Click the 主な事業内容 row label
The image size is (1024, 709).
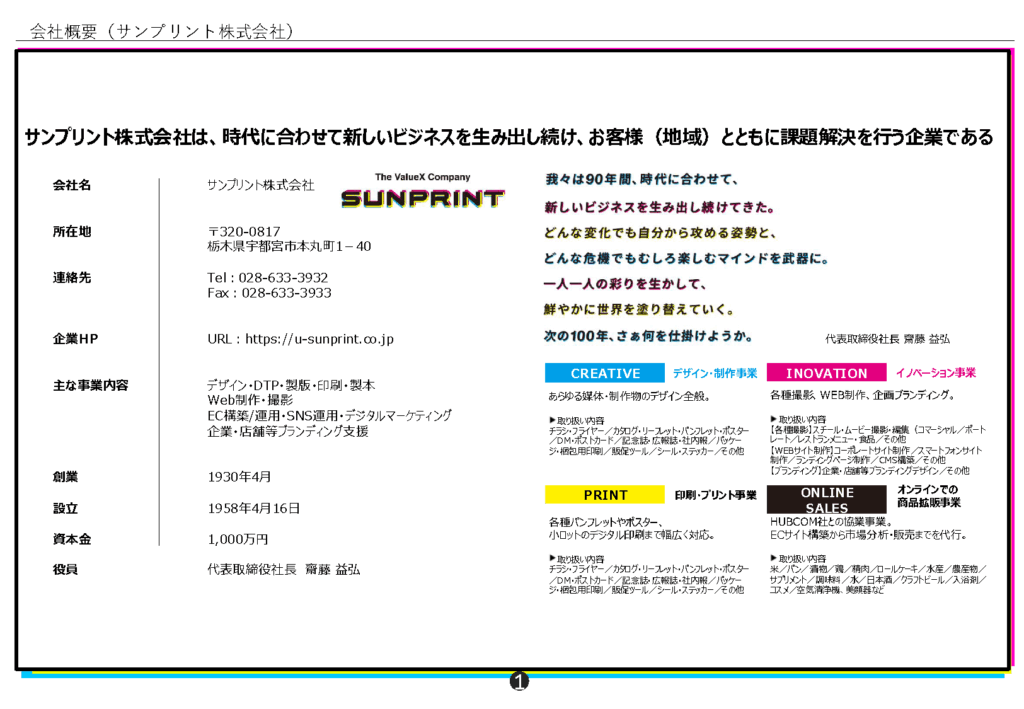[91, 385]
